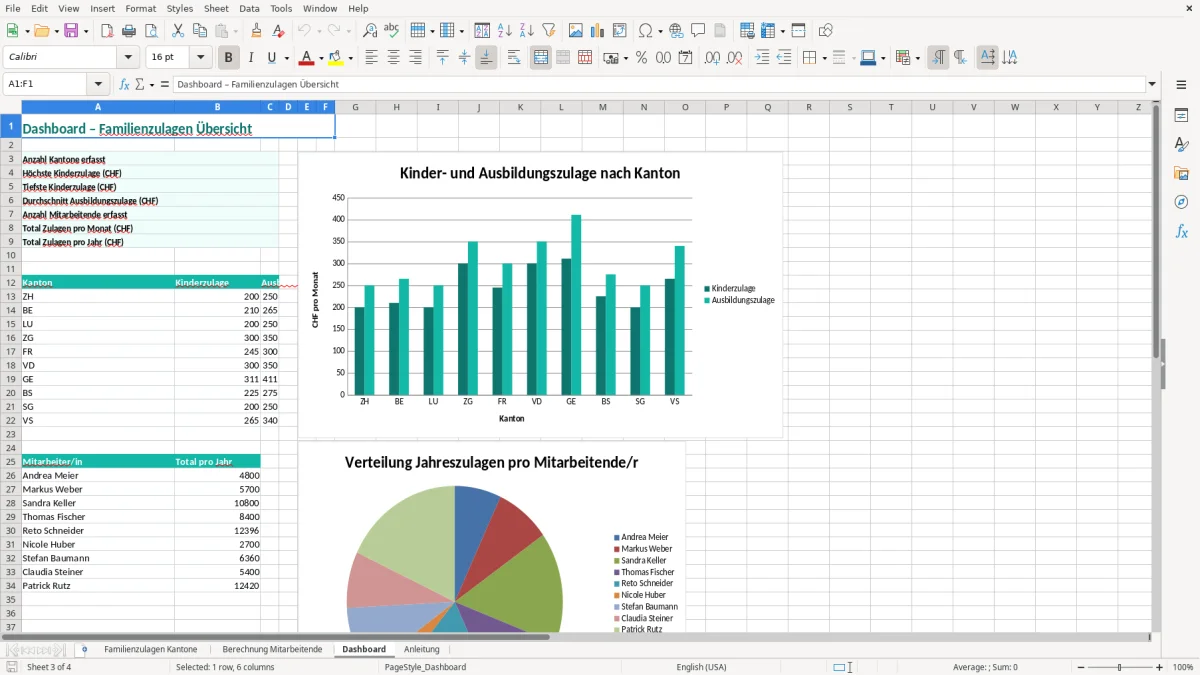Select the Clone Formatting paintbrush
1200x675 pixels.
pyautogui.click(x=257, y=31)
